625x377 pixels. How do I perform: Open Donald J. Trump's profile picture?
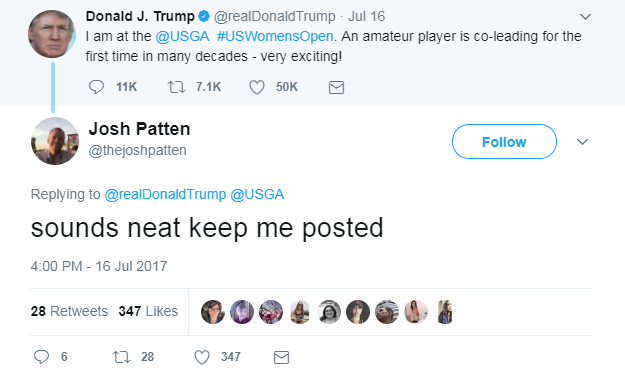click(x=52, y=34)
